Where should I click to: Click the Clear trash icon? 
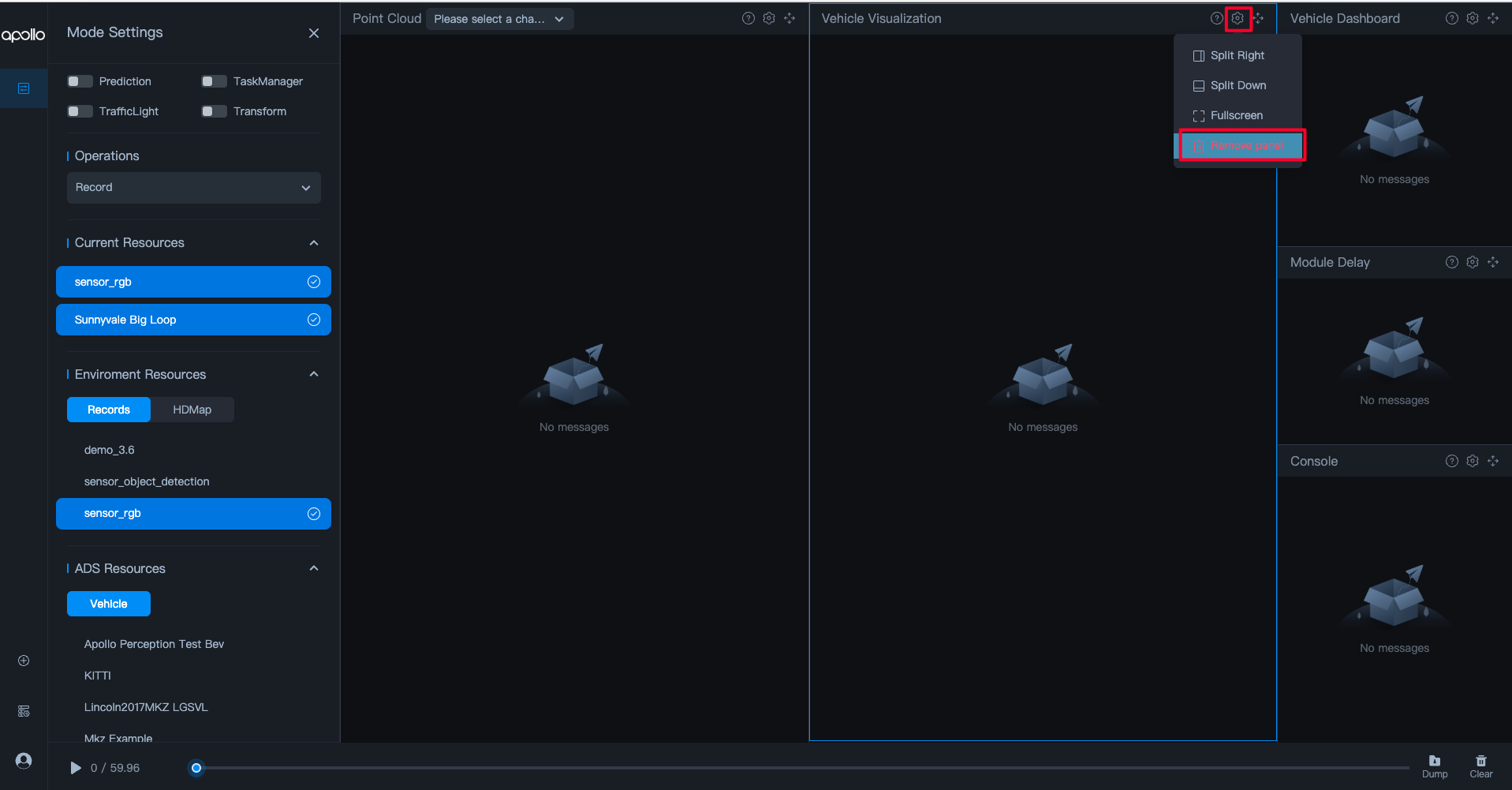click(1480, 762)
